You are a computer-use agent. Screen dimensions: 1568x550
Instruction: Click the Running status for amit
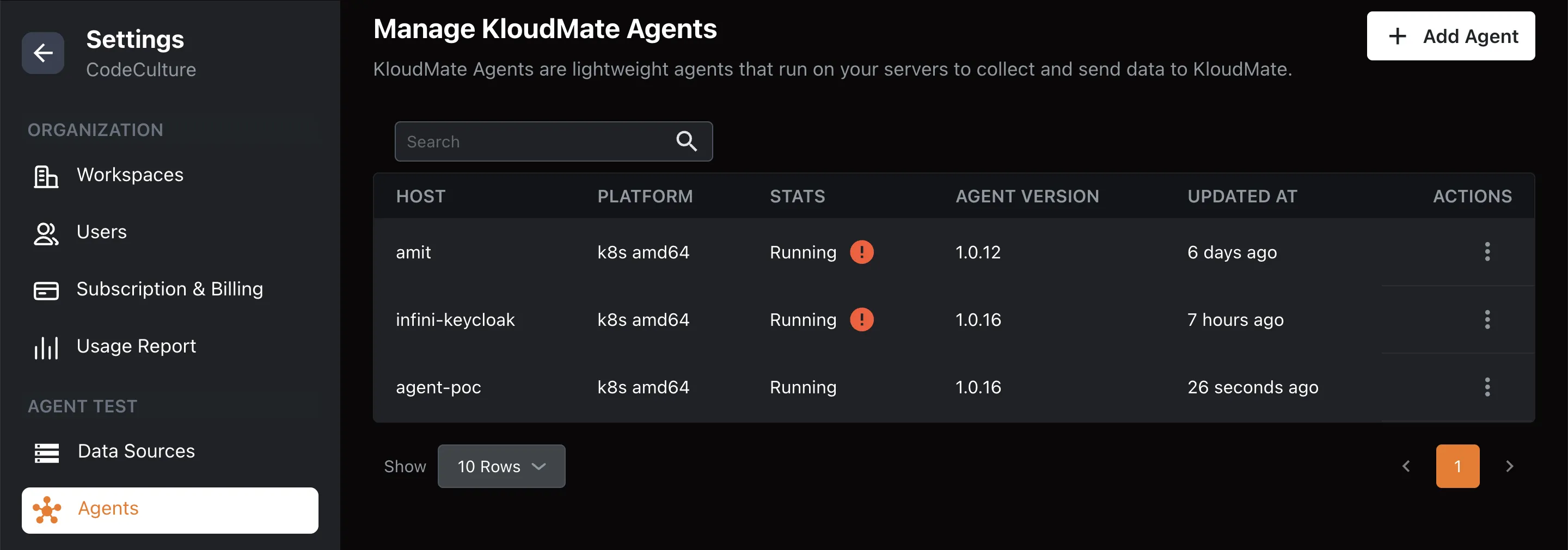pyautogui.click(x=803, y=252)
